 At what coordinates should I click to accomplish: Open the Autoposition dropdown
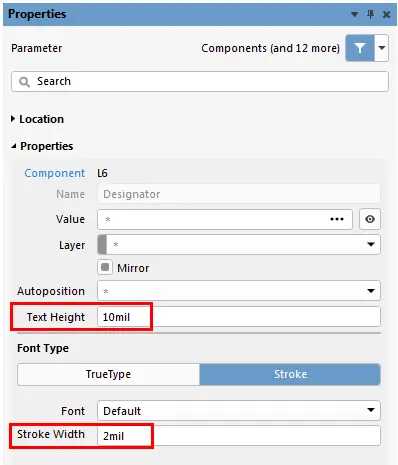pos(239,291)
